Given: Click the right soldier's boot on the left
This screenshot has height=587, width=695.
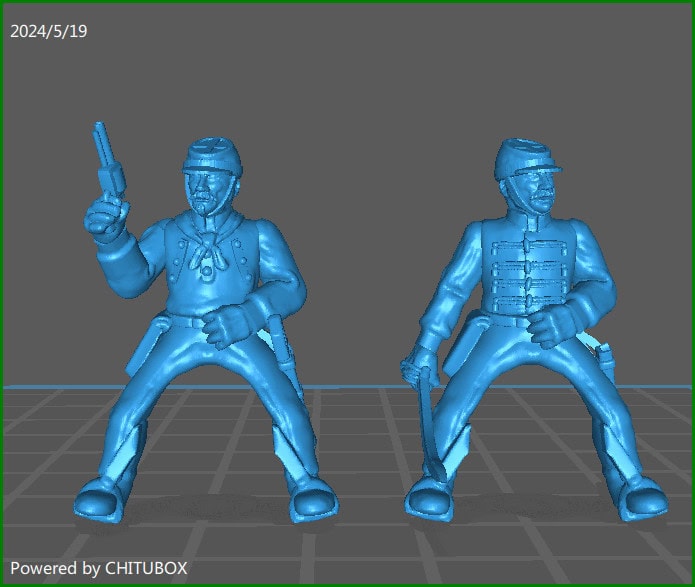Looking at the screenshot, I should pyautogui.click(x=432, y=498).
